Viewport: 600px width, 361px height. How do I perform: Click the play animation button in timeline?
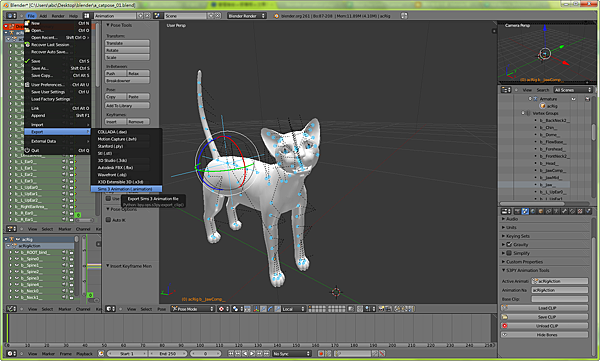[252, 353]
